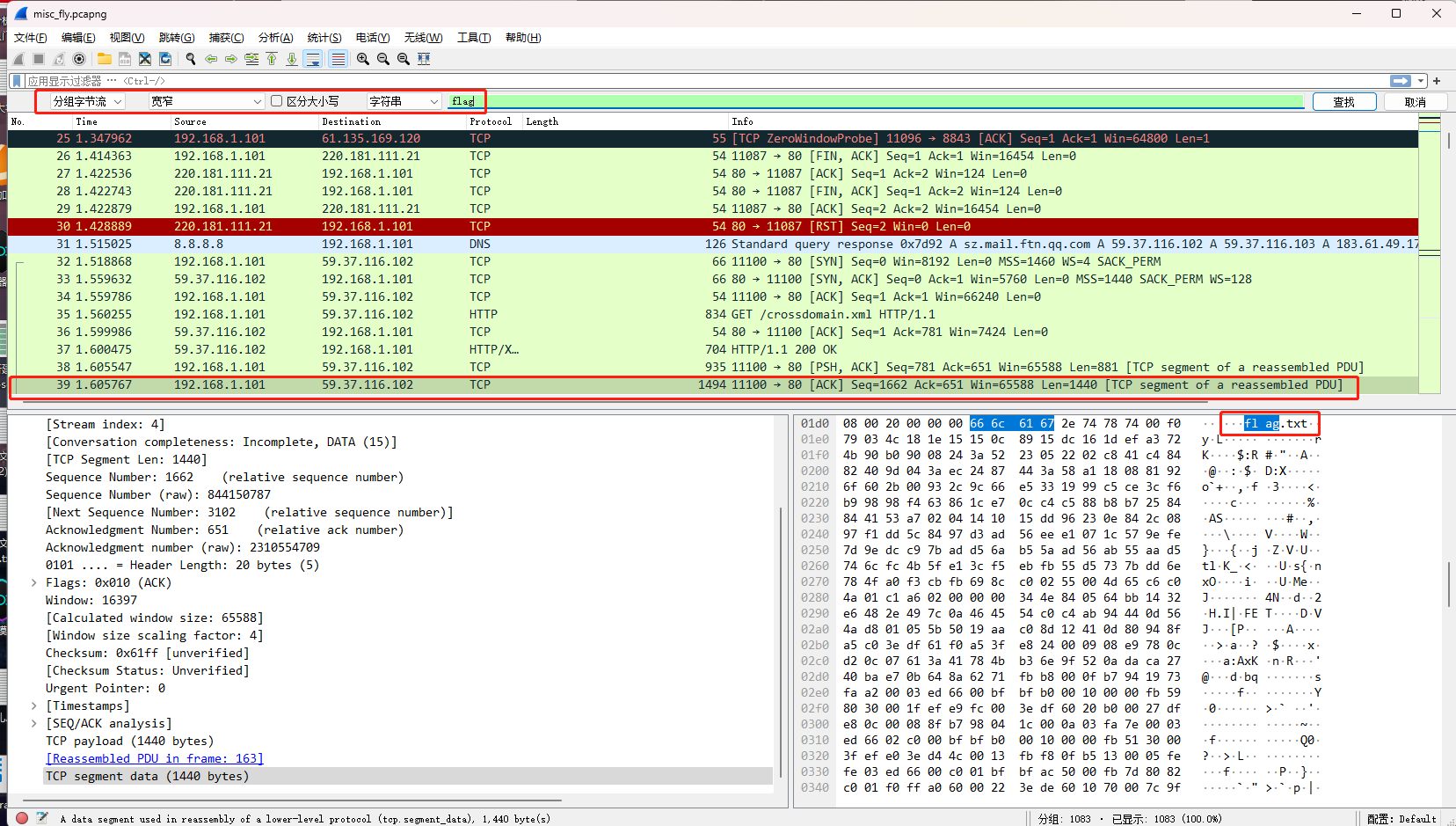1456x826 pixels.
Task: Select packet 30 red RST row
Action: tap(713, 226)
